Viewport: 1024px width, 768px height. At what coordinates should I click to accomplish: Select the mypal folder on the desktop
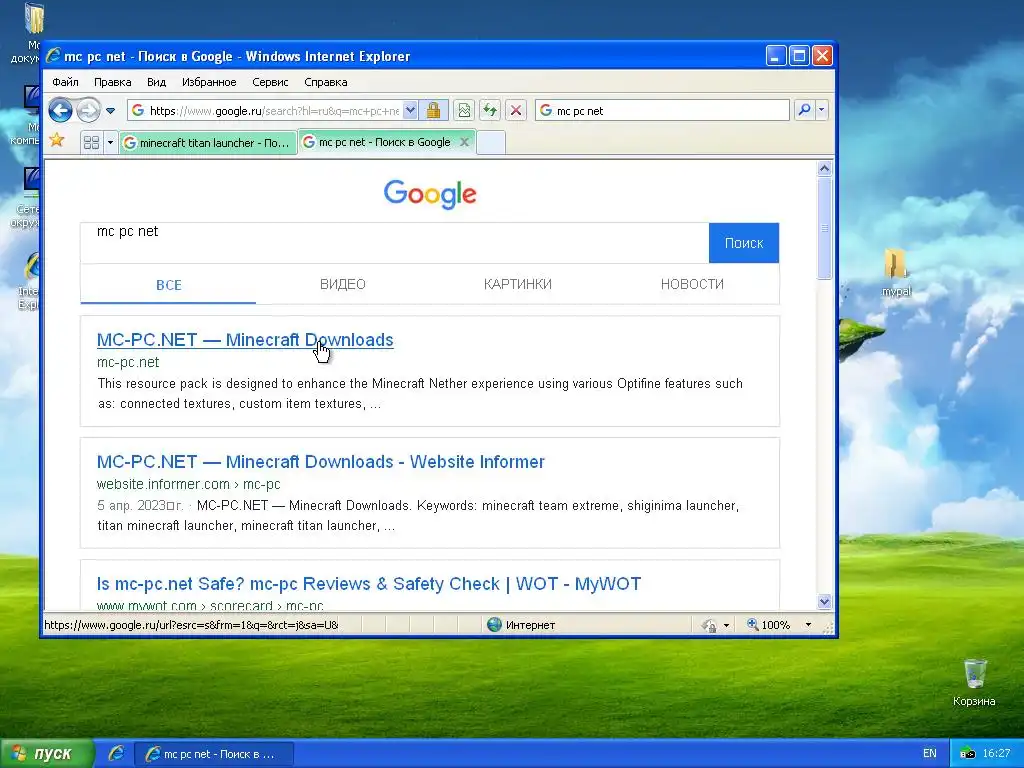click(896, 272)
